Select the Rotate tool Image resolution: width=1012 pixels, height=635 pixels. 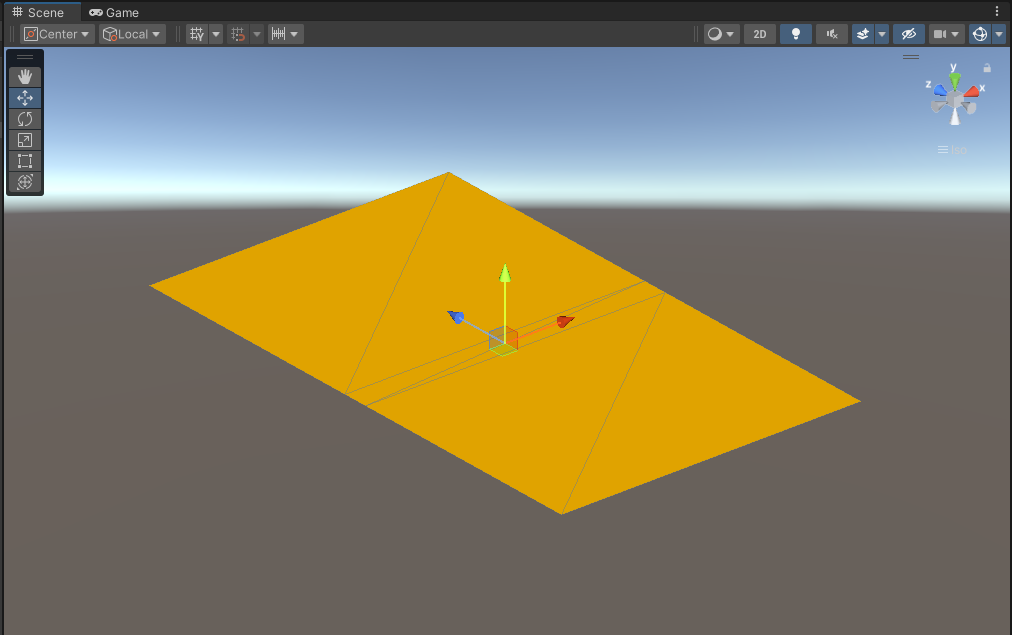tap(24, 119)
